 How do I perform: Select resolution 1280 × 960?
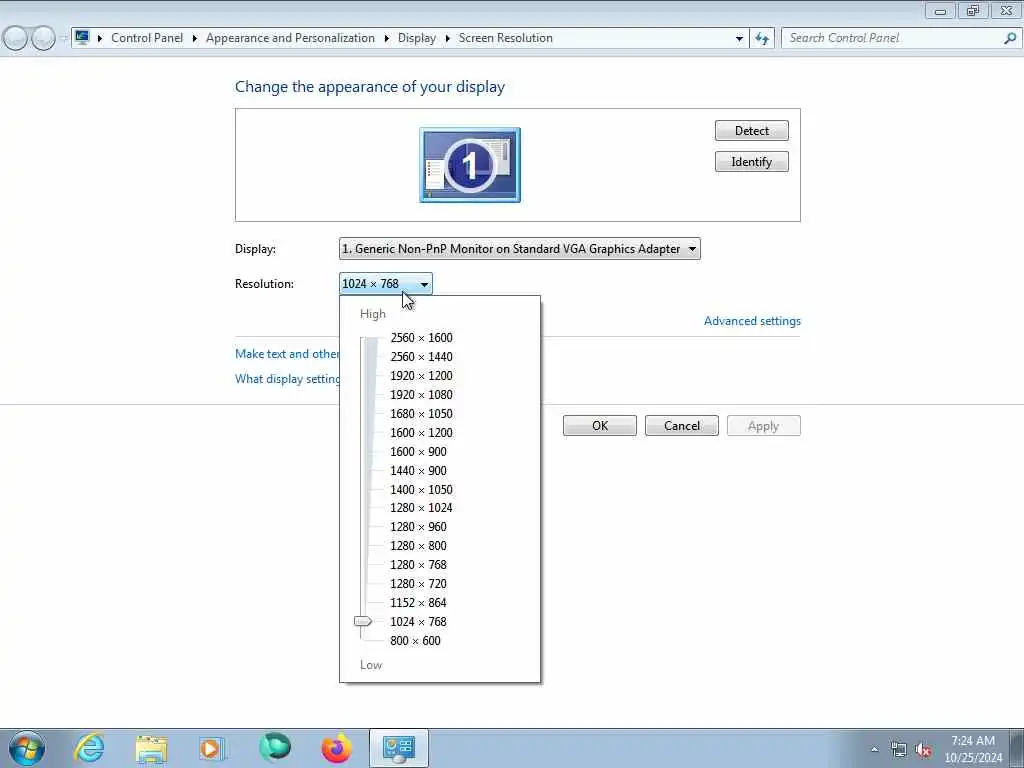pos(419,526)
